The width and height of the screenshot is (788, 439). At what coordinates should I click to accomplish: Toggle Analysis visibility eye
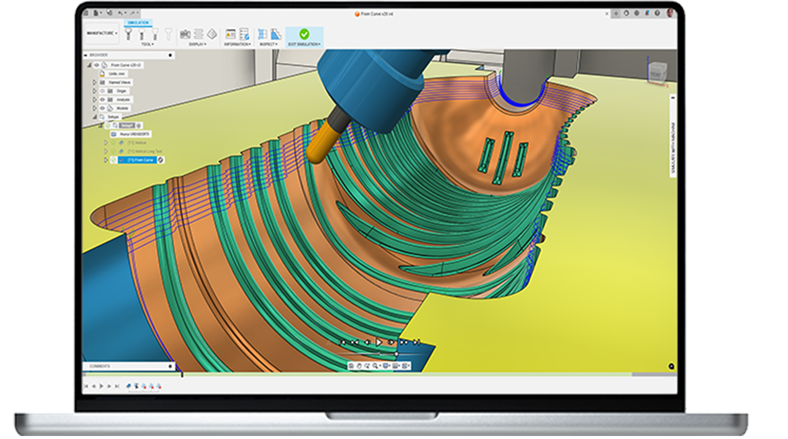102,99
